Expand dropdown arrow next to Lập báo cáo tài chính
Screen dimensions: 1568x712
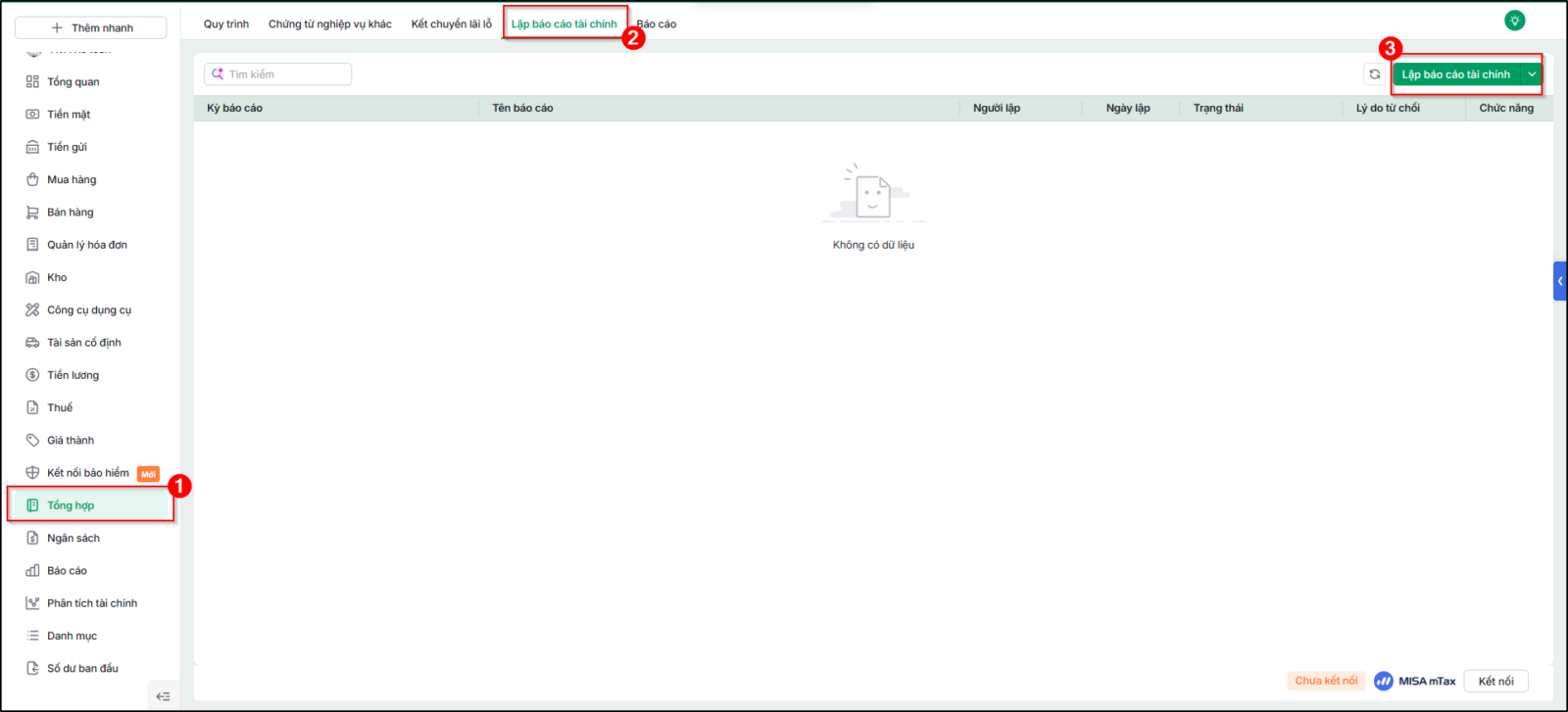(1532, 74)
